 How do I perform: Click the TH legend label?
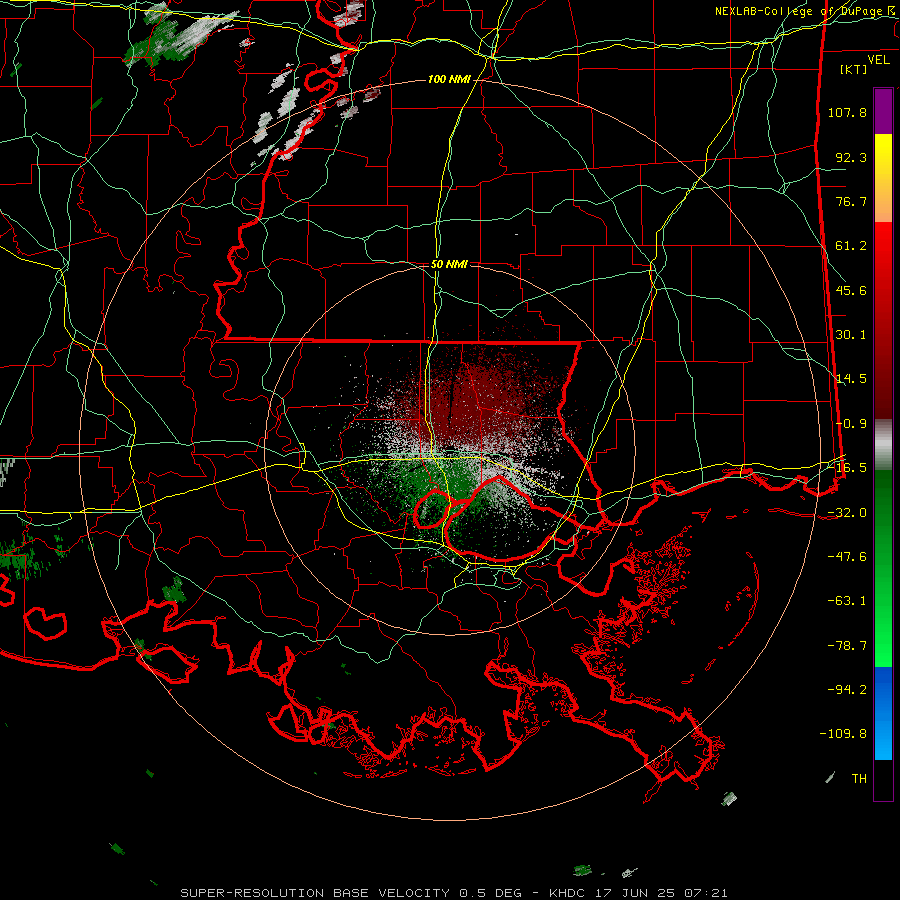pyautogui.click(x=859, y=779)
